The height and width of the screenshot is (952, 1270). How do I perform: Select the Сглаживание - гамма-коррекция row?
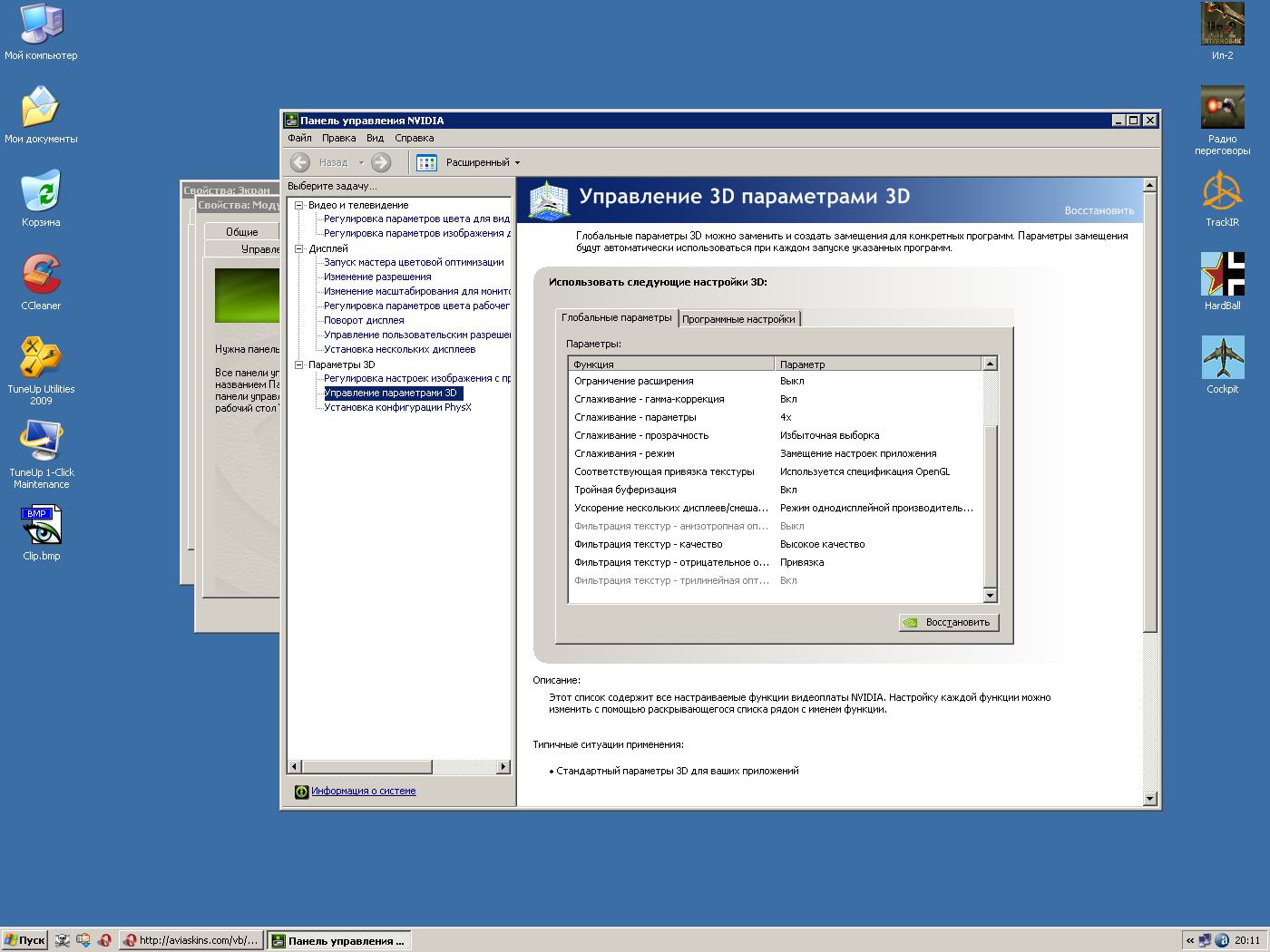pos(776,399)
